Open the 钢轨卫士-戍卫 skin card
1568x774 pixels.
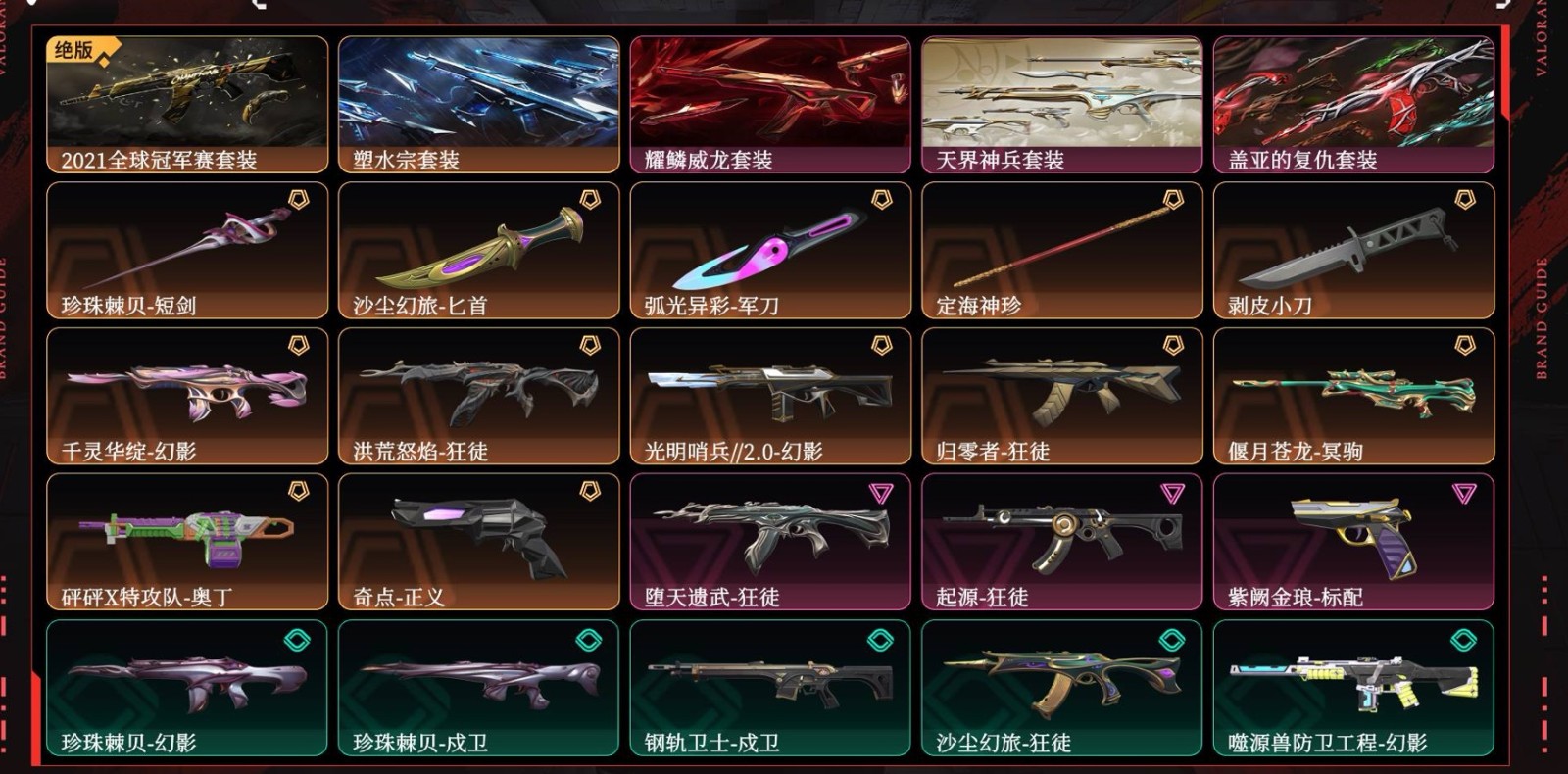pyautogui.click(x=770, y=688)
